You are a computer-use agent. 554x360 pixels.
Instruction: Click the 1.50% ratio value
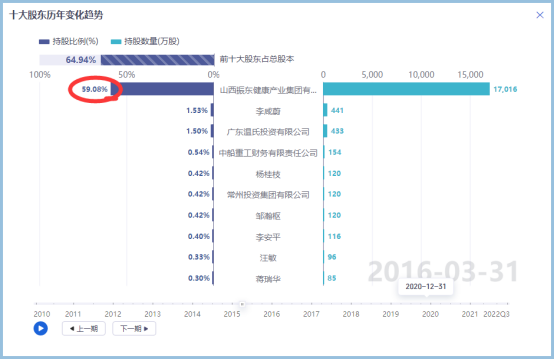click(x=197, y=131)
